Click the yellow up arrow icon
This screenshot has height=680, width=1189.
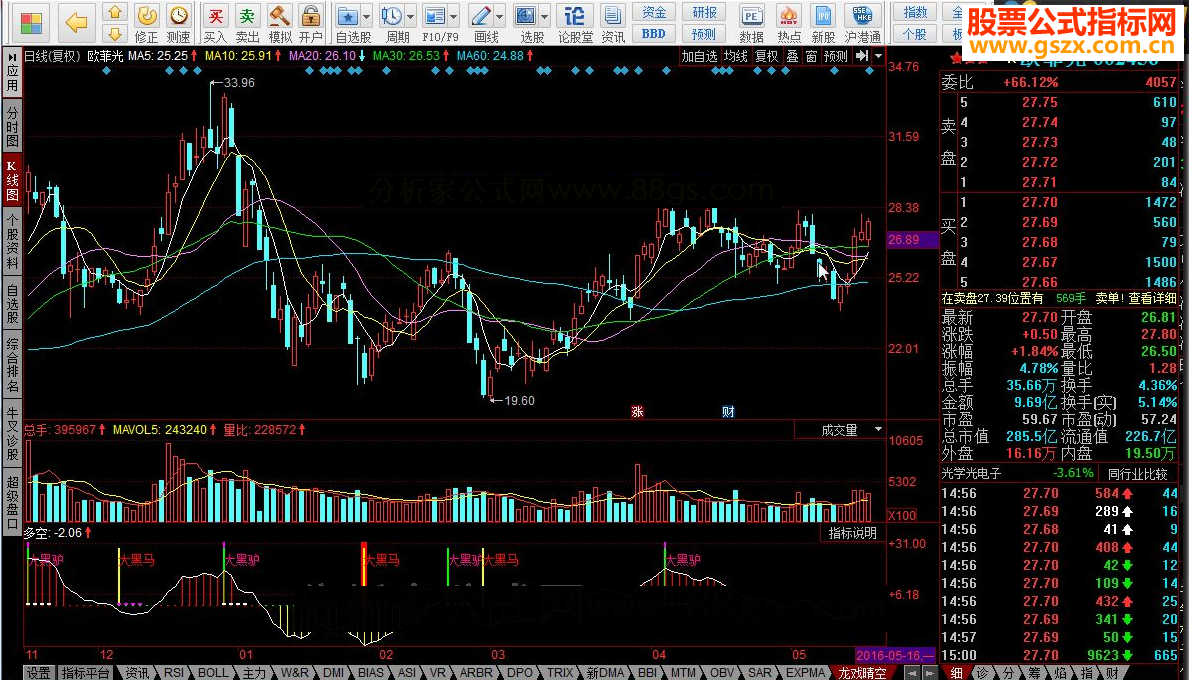pyautogui.click(x=115, y=13)
